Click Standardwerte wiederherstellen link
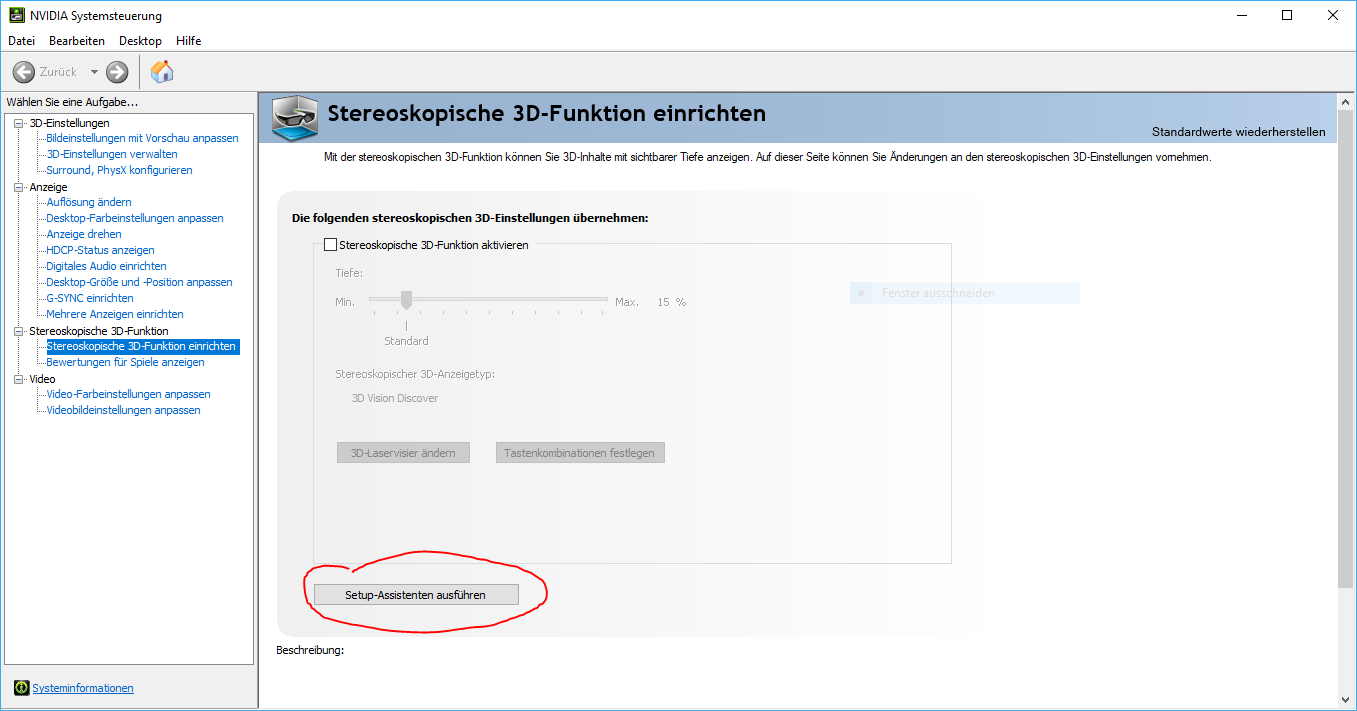1357x711 pixels. [x=1239, y=132]
